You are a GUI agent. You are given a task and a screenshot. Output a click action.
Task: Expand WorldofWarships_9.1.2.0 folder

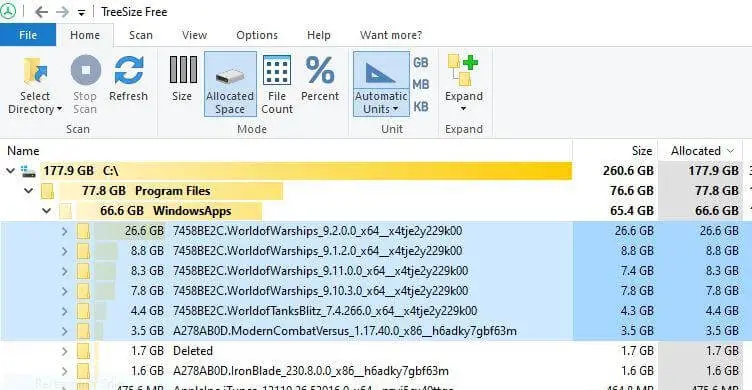coord(65,251)
